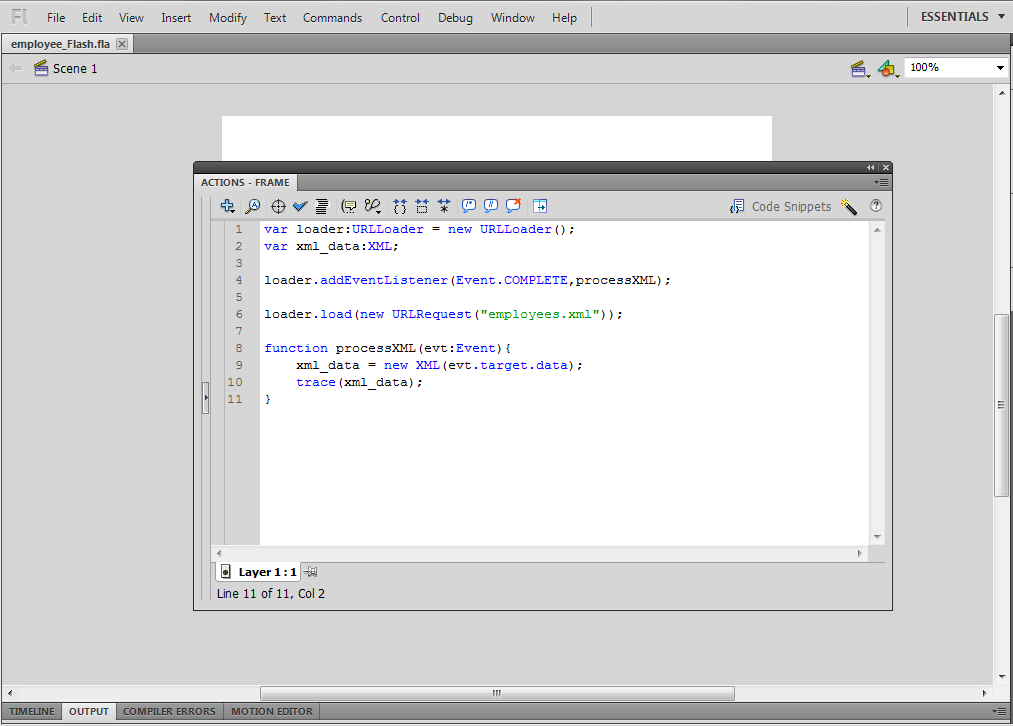Screen dimensions: 1013x726
Task: Click Insert a target path icon
Action: pyautogui.click(x=278, y=206)
